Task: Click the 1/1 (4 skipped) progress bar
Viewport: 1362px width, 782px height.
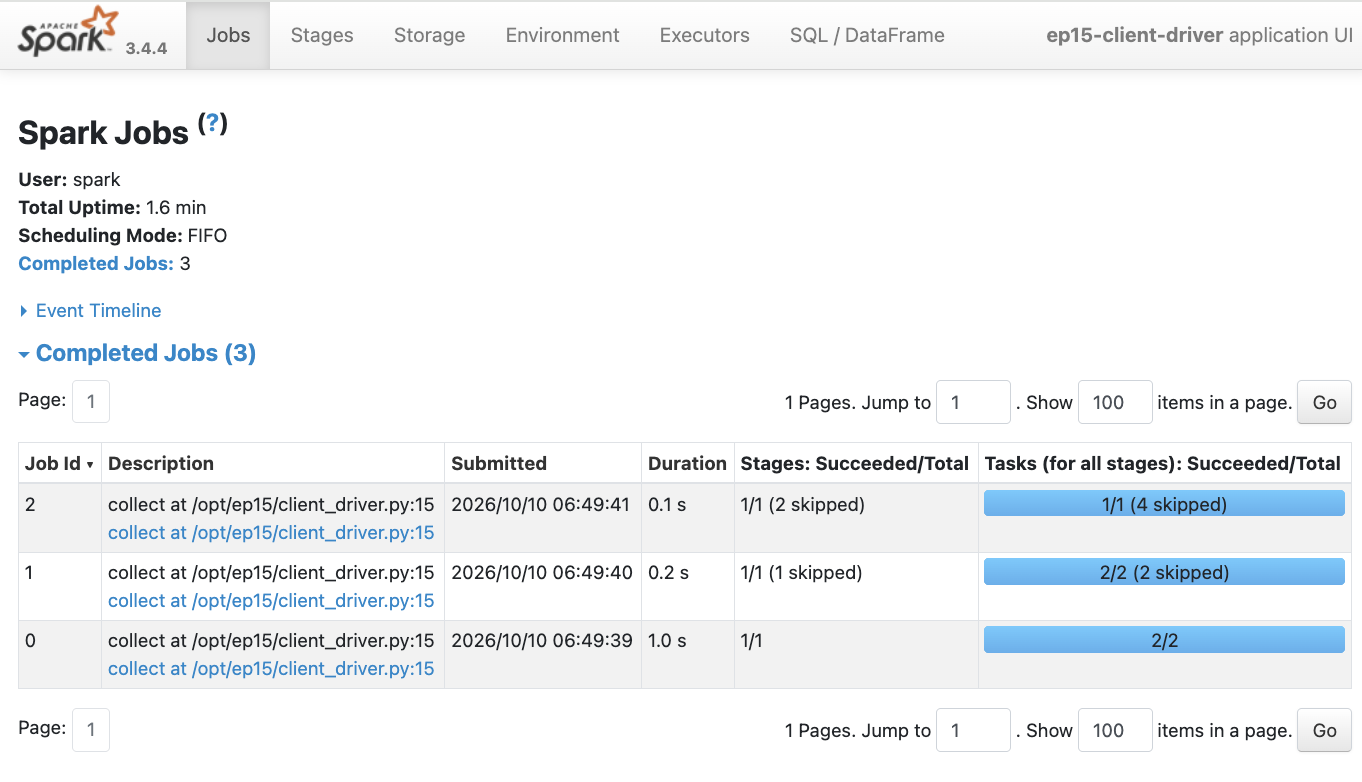Action: (x=1164, y=504)
